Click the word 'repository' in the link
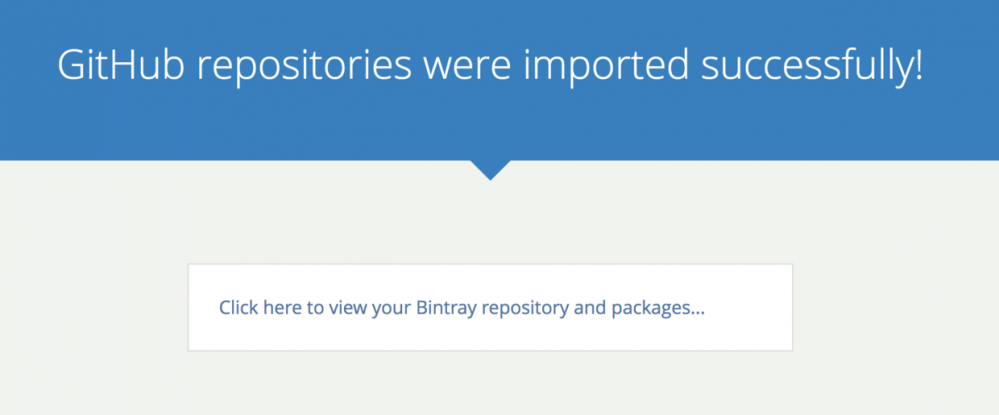This screenshot has width=999, height=415. 525,308
